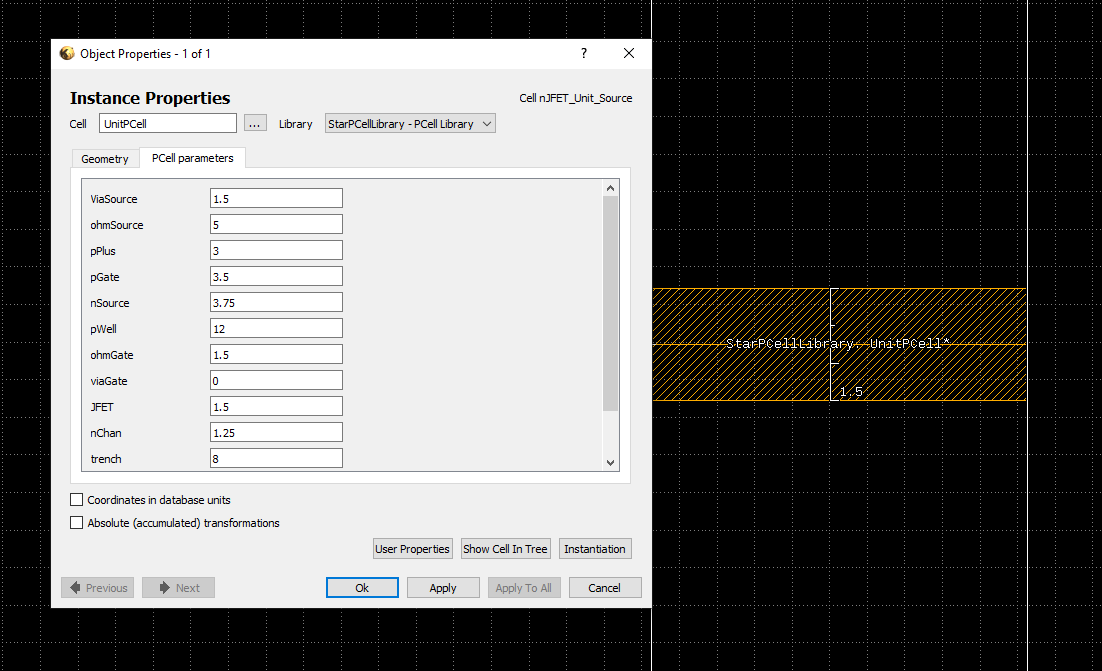
Task: Open cell browser with the ellipsis button
Action: [x=255, y=123]
